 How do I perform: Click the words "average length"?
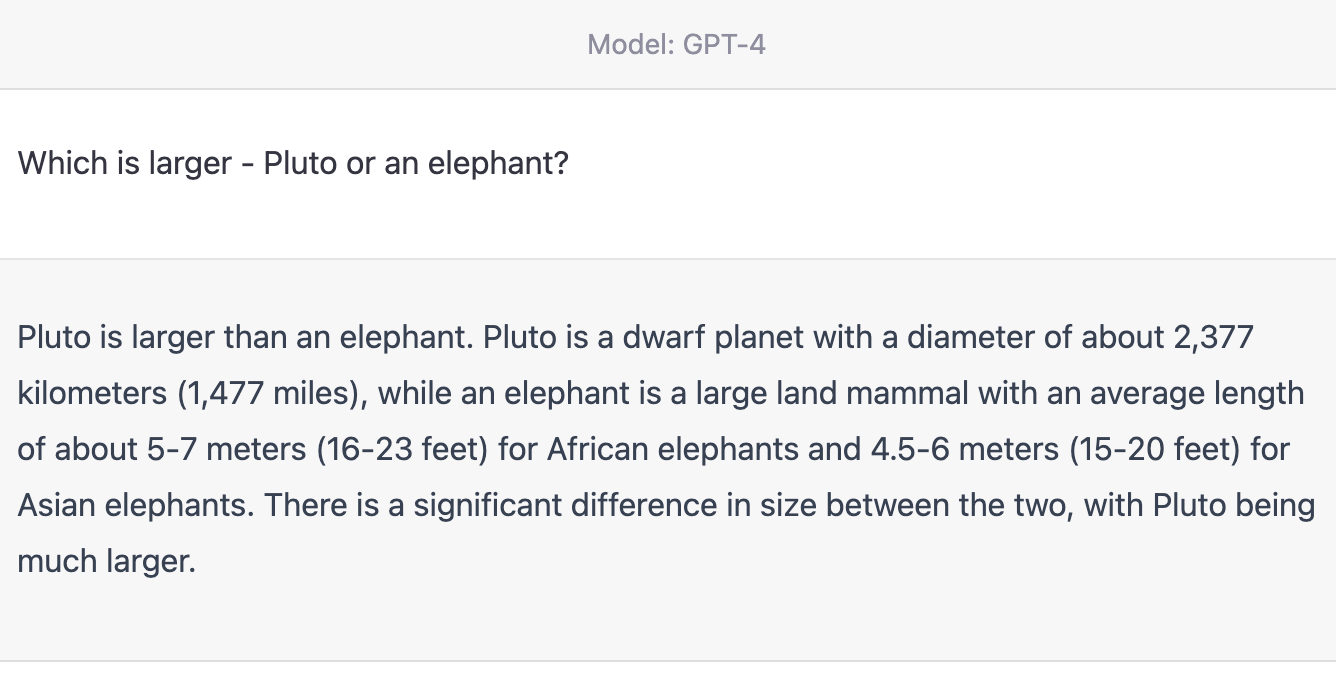1197,394
